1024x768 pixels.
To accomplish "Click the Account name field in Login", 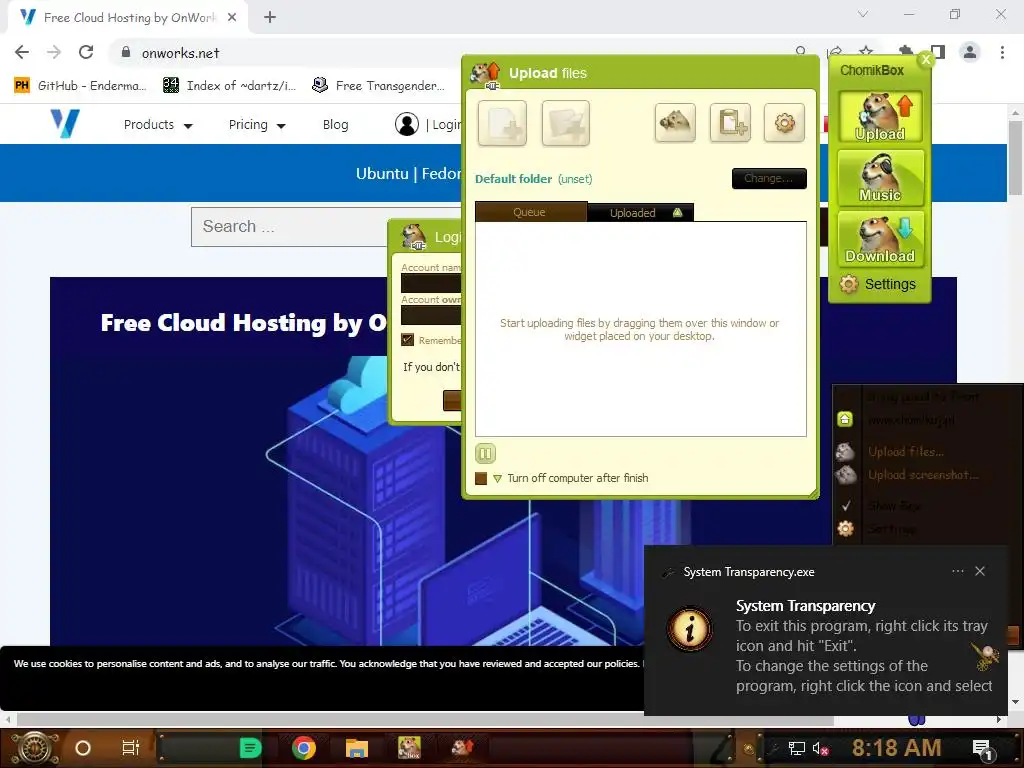I will pos(431,283).
